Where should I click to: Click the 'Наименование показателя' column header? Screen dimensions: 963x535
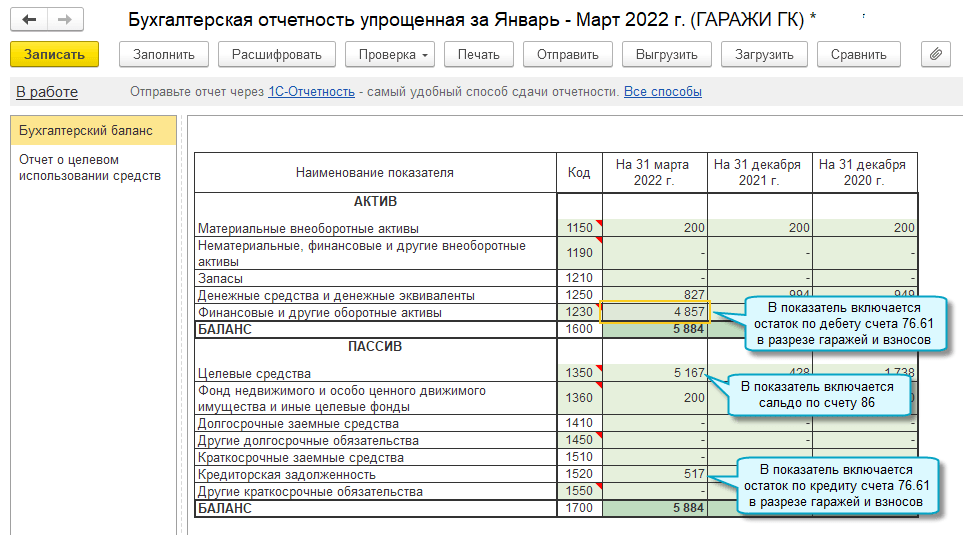(x=375, y=173)
